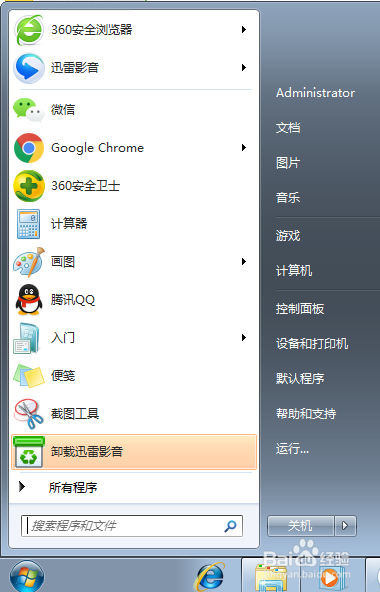Click the 所有程序 label
The width and height of the screenshot is (380, 592).
coord(73,487)
